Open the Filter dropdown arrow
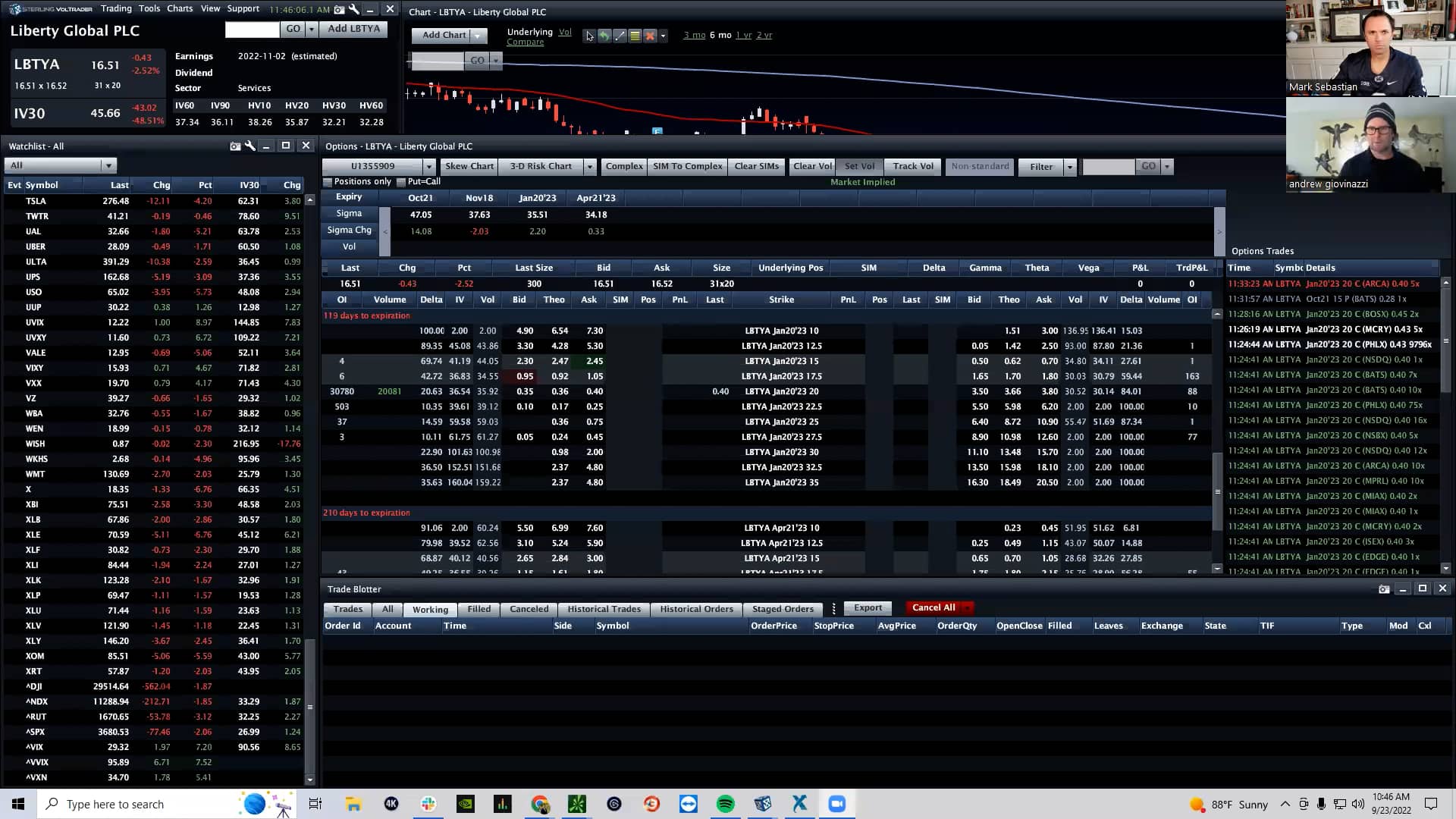The height and width of the screenshot is (819, 1456). point(1069,166)
